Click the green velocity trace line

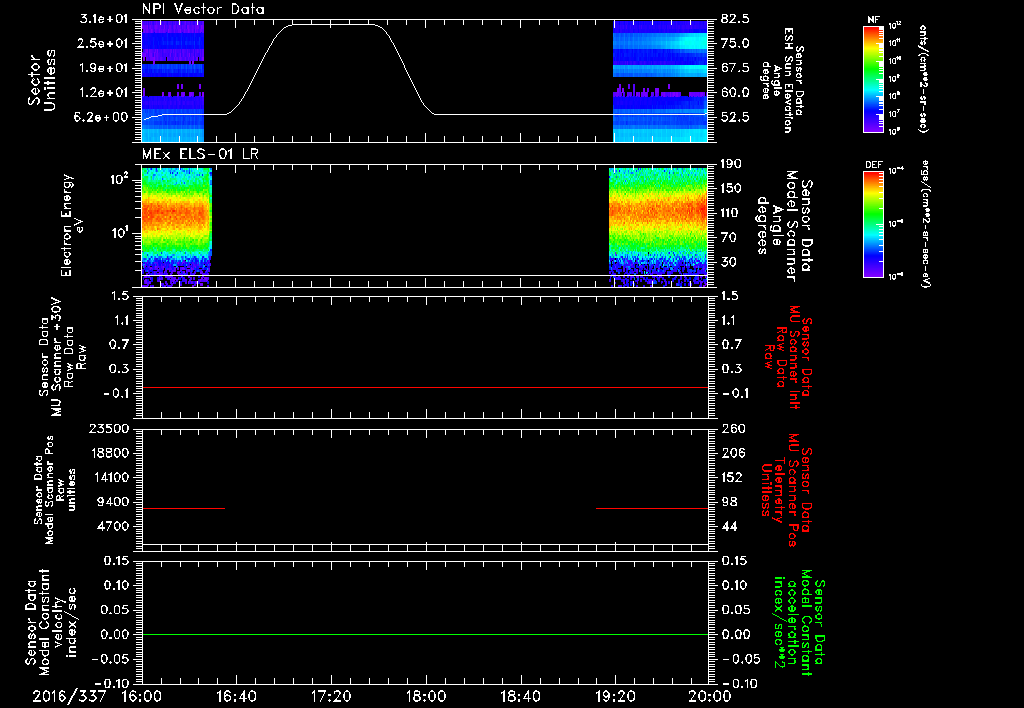click(x=425, y=634)
